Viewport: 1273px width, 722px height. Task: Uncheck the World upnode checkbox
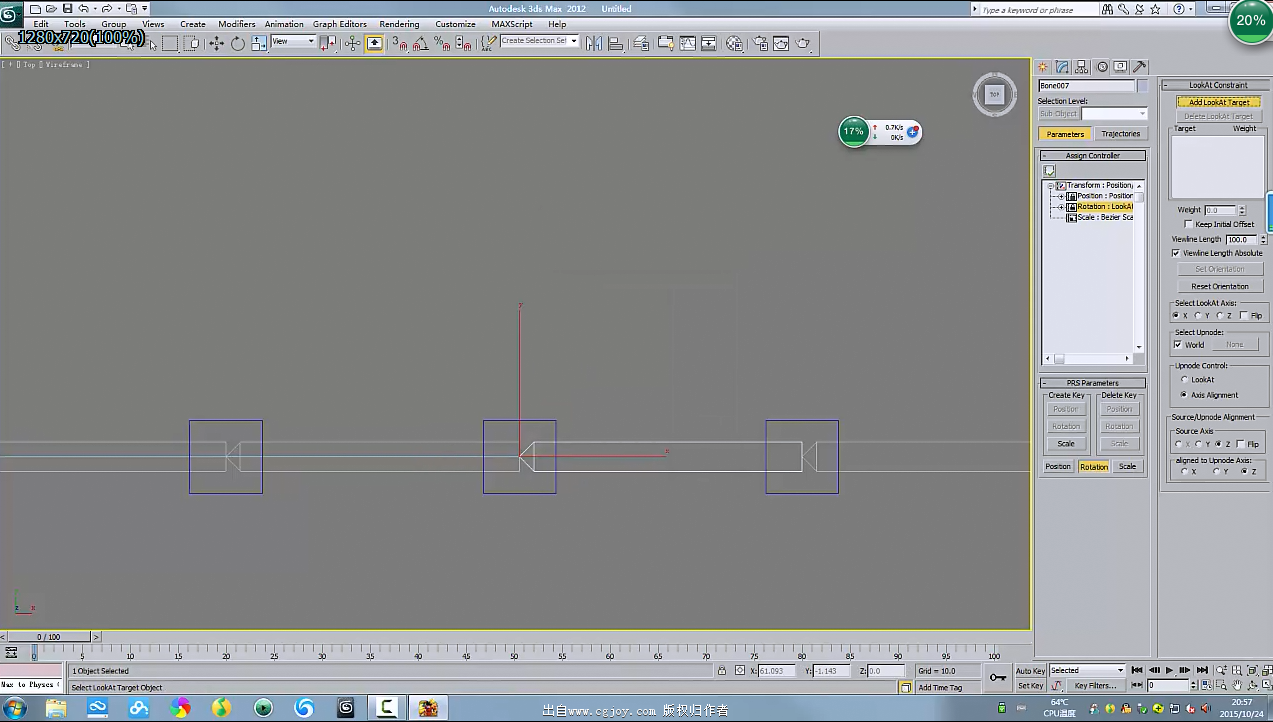(x=1178, y=345)
